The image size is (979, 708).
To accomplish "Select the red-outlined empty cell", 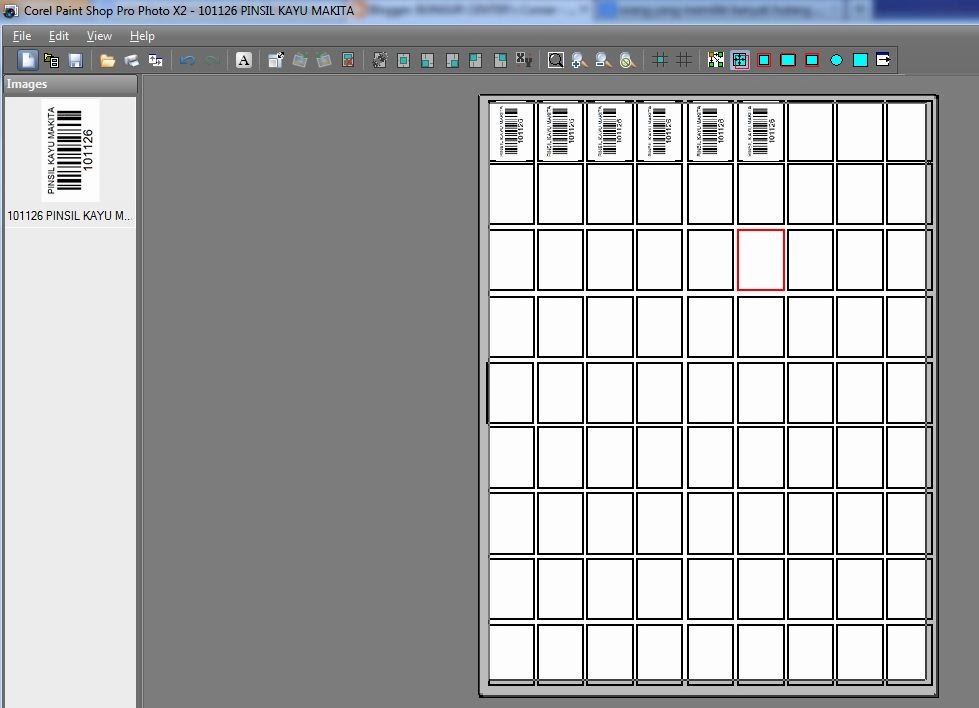I will click(x=760, y=260).
